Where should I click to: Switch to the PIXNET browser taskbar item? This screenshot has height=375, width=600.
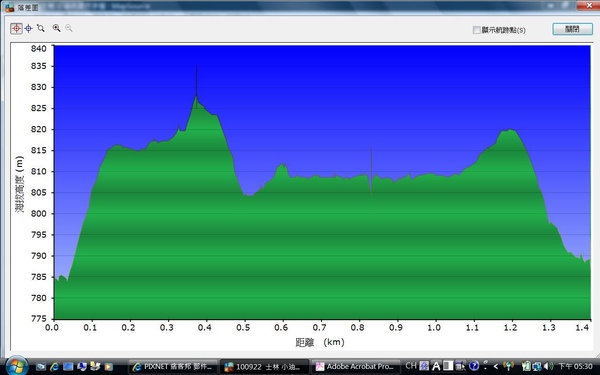[x=173, y=367]
